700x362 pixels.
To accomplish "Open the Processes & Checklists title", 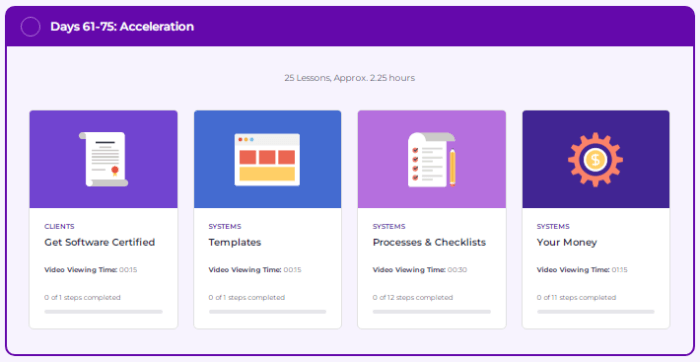I will [x=429, y=242].
